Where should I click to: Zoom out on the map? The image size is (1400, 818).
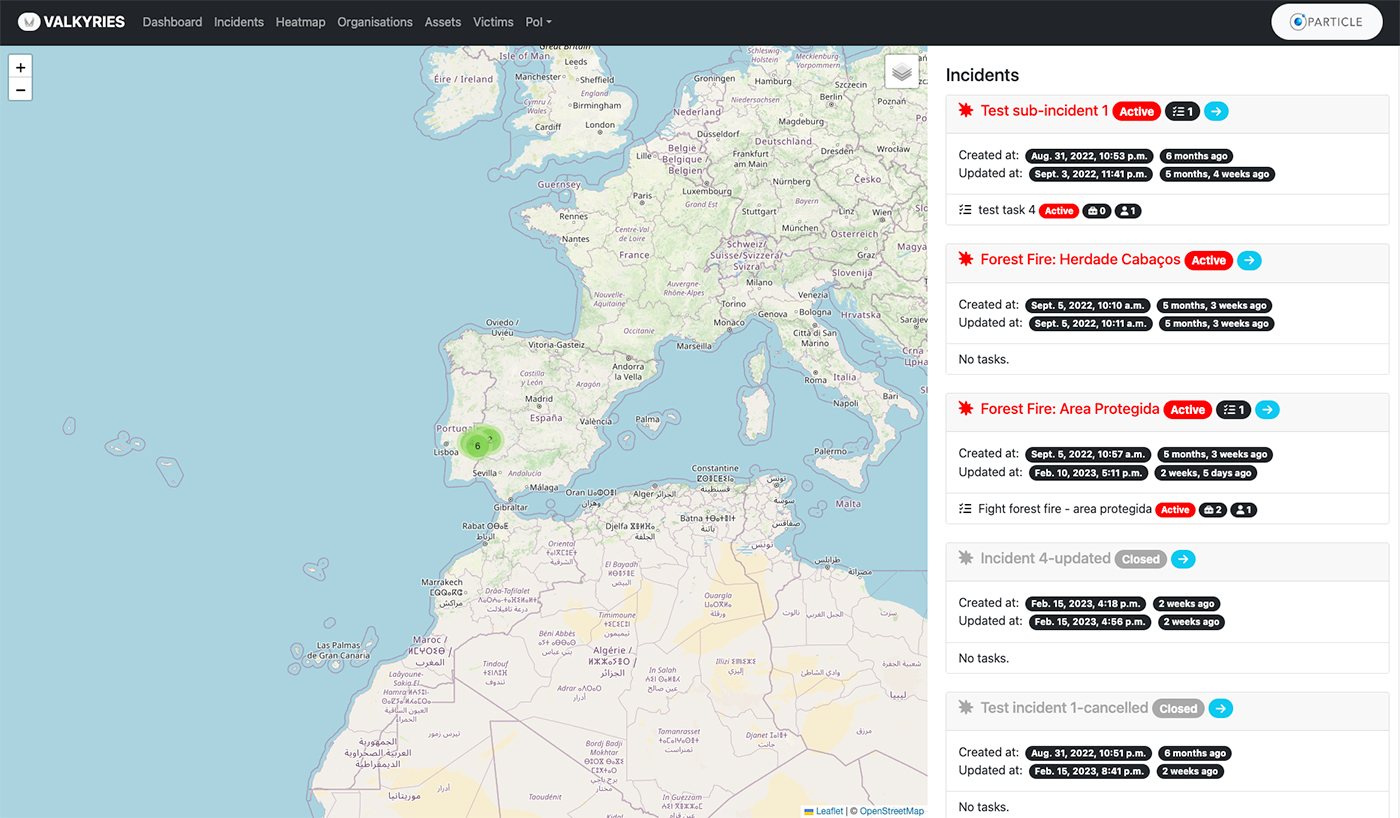[20, 90]
